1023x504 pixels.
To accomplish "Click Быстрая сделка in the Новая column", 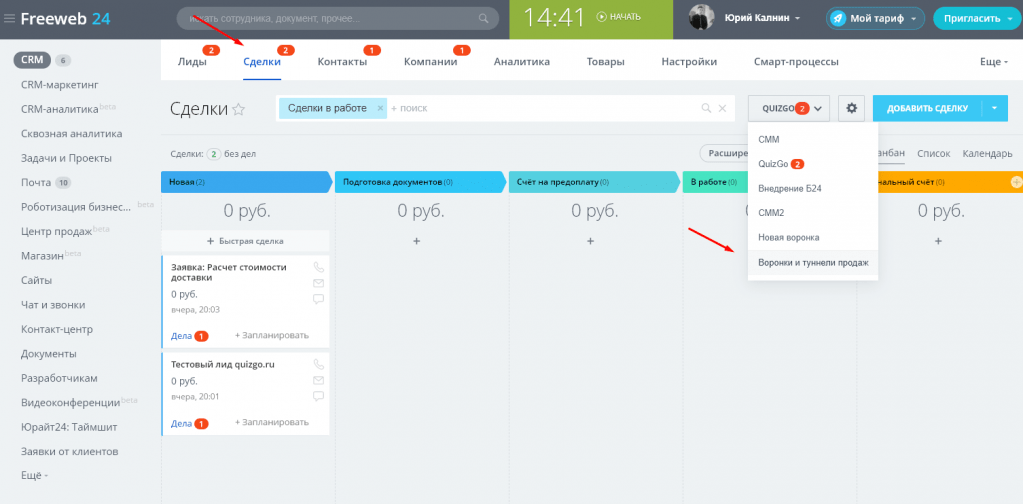I will [x=245, y=241].
